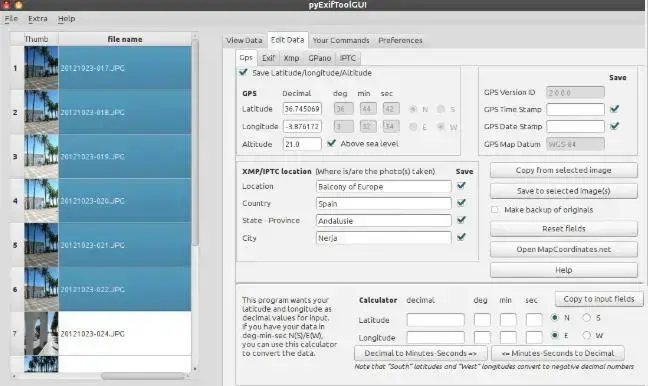Open the GPano sub-tab
The height and width of the screenshot is (386, 648).
(319, 58)
